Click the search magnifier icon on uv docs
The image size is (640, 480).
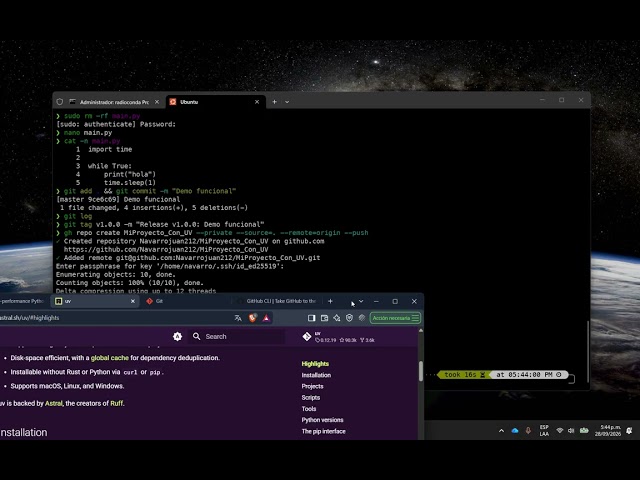(x=196, y=336)
